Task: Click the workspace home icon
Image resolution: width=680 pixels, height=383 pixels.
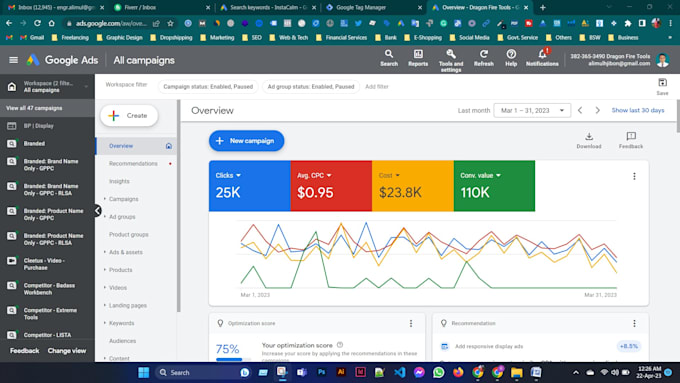Action: (x=12, y=87)
